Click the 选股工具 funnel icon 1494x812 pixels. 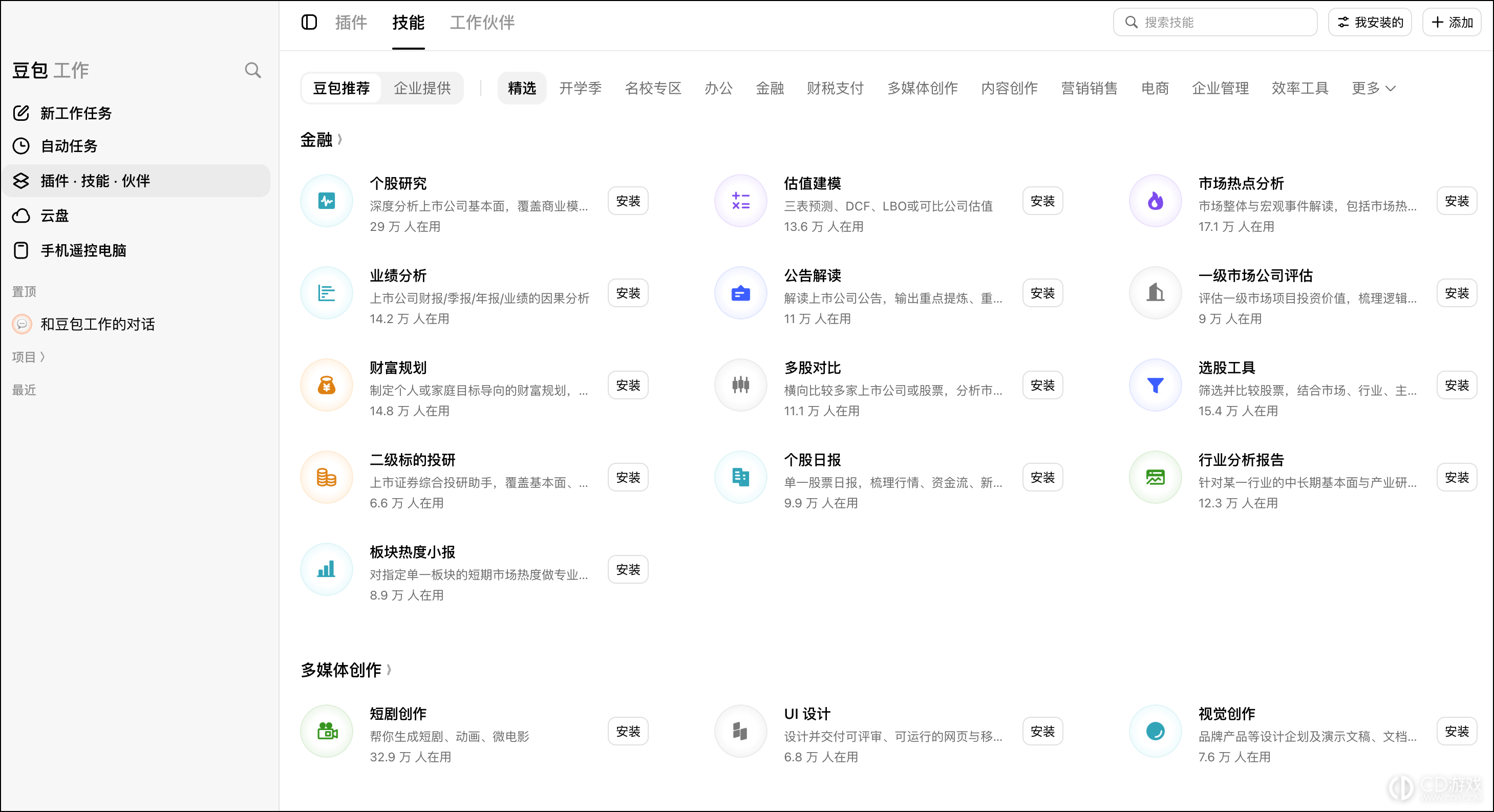(x=1155, y=385)
